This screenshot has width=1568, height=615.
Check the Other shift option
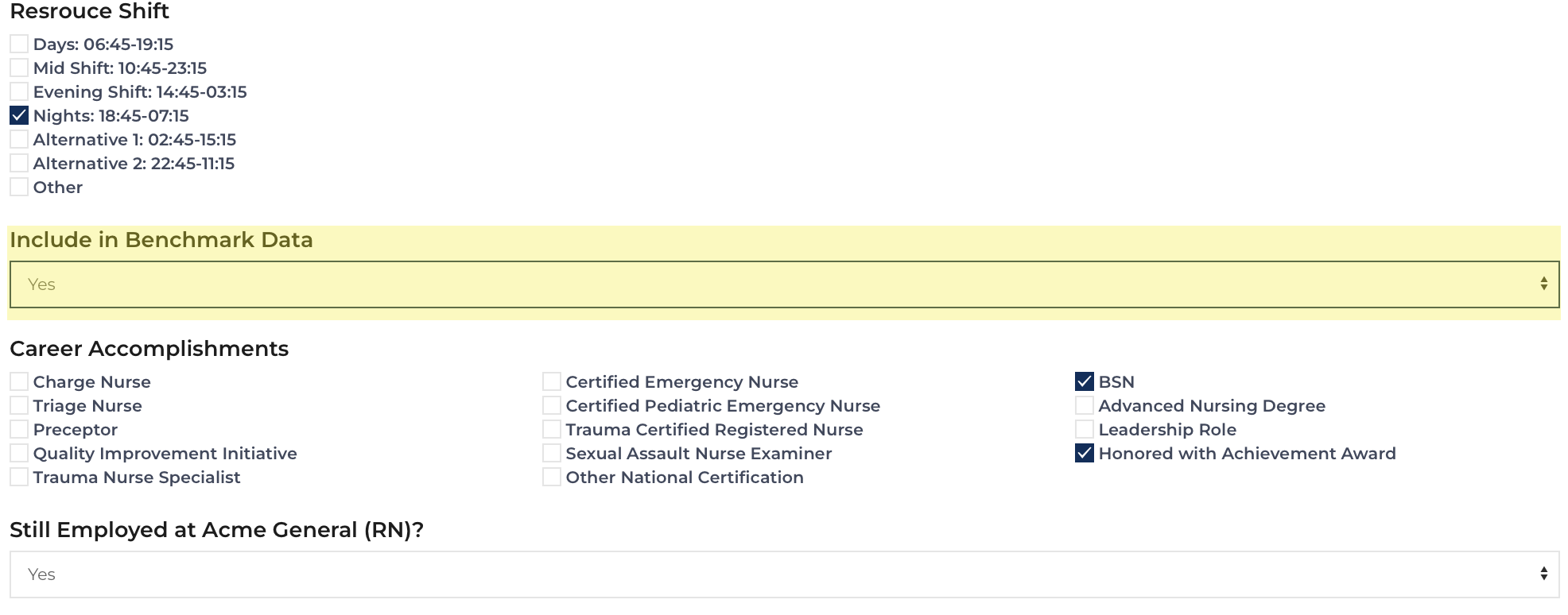(x=19, y=187)
